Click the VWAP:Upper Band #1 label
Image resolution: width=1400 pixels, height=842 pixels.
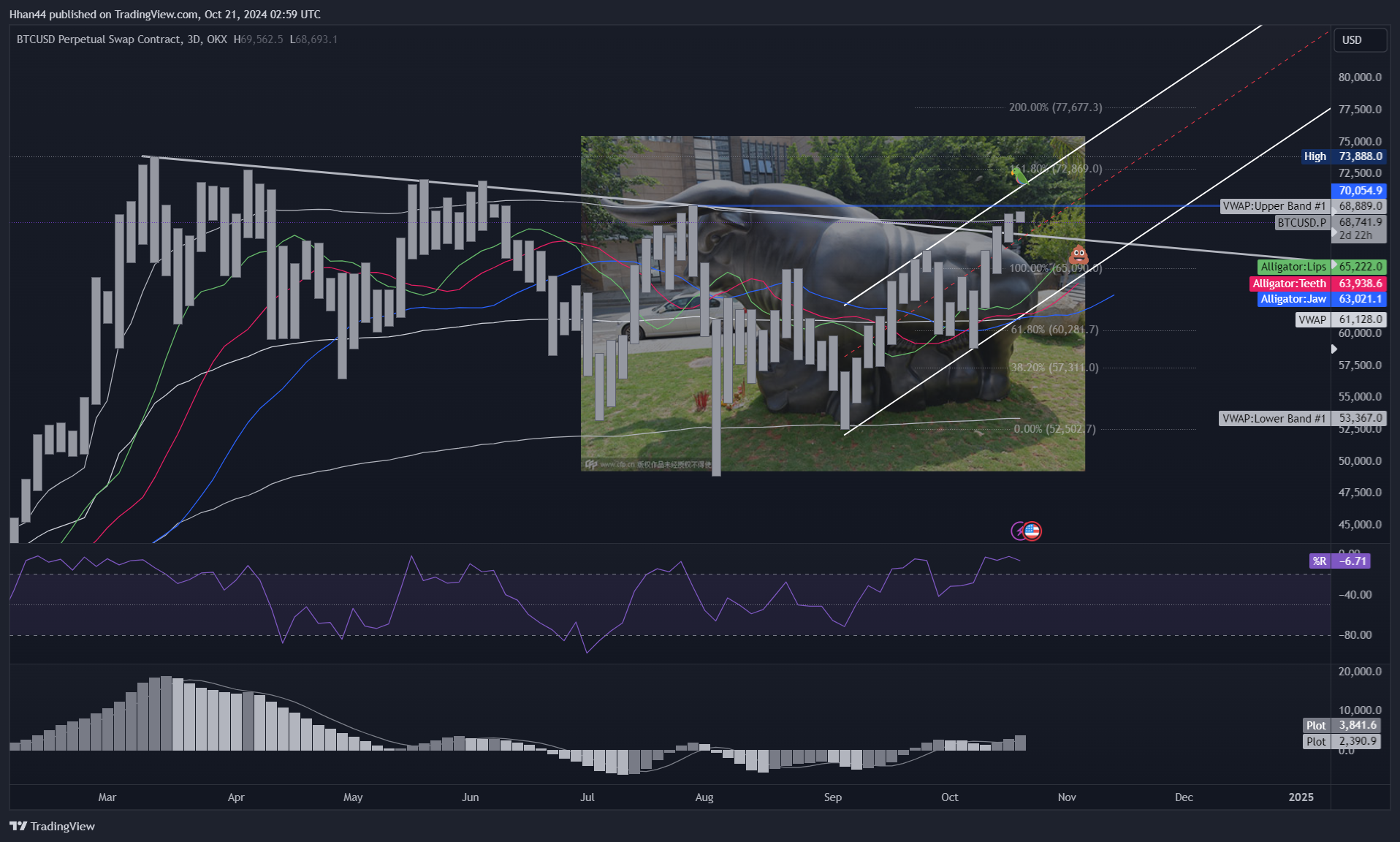[x=1274, y=206]
